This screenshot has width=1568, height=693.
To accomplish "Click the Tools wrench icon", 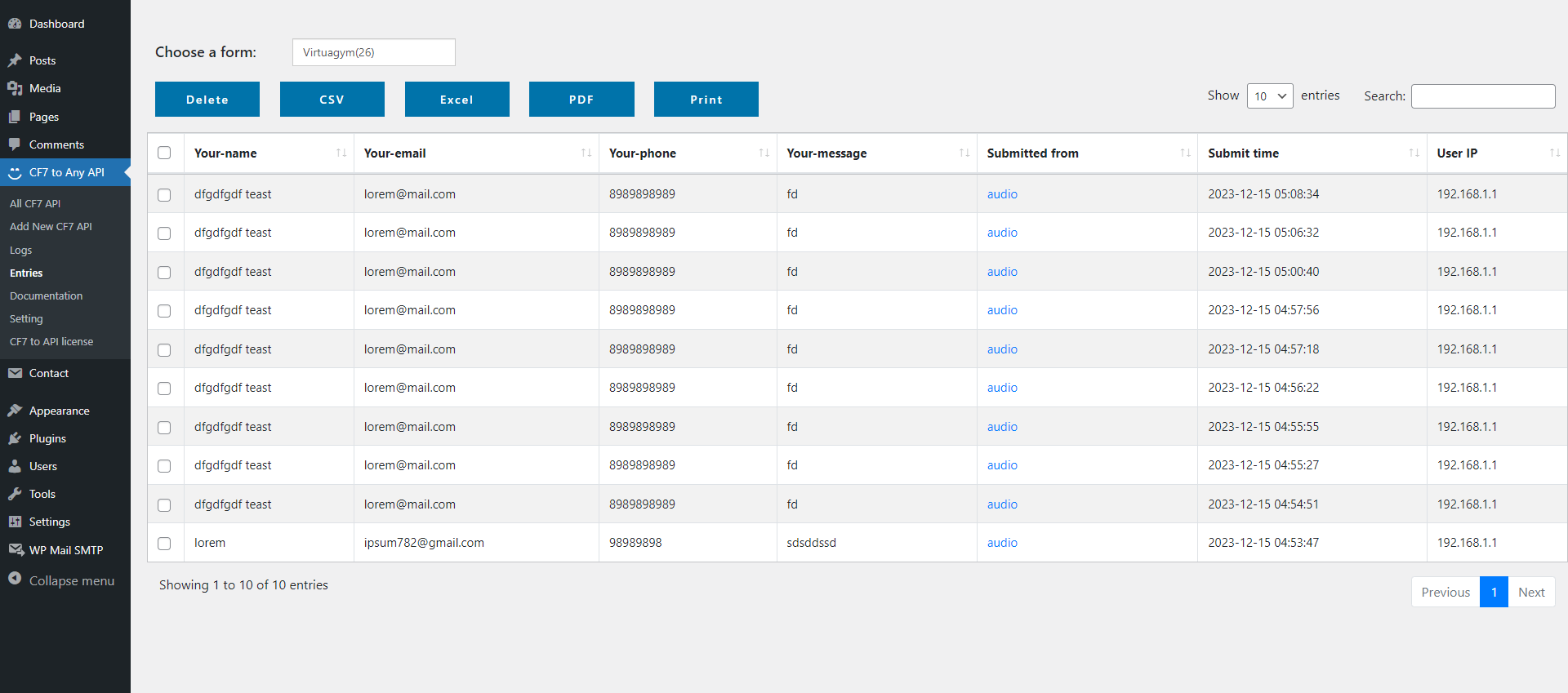I will click(x=15, y=494).
